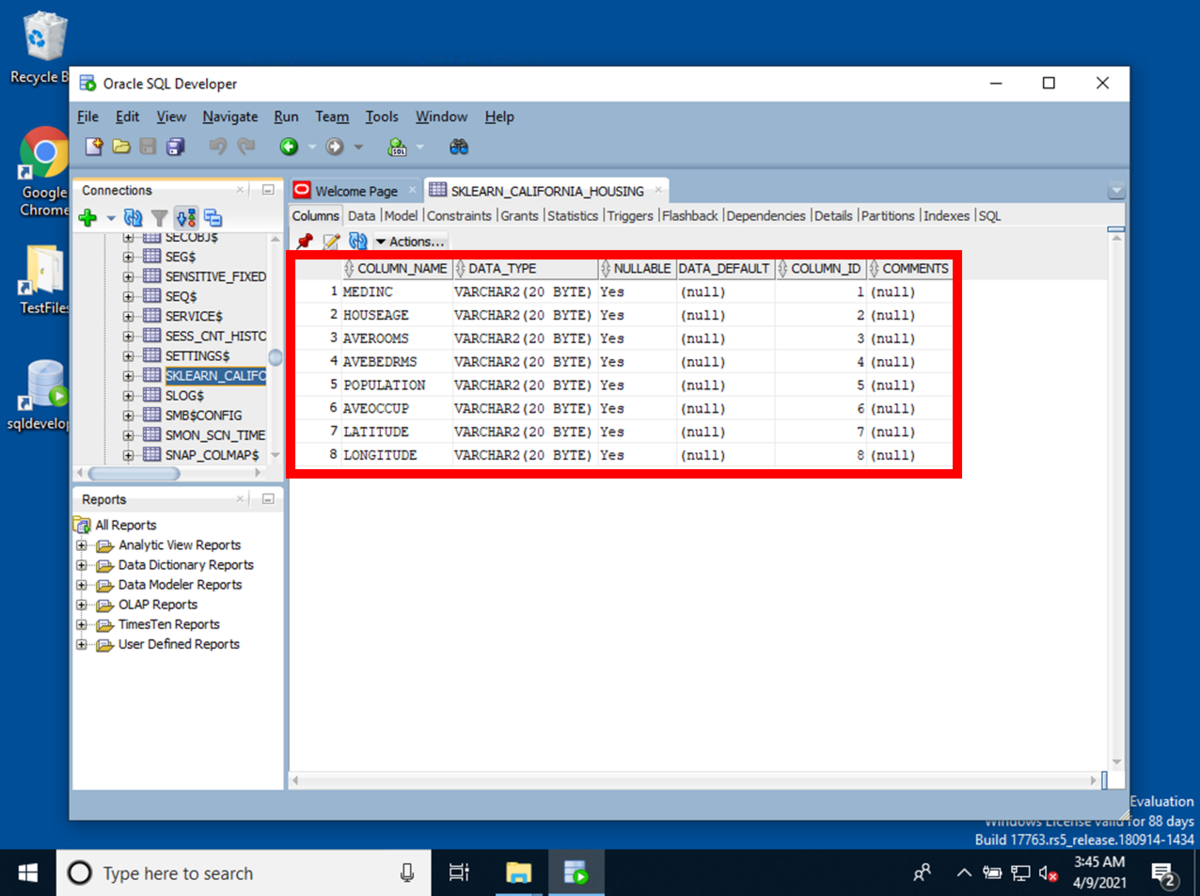Click the red pin Freeze View icon
This screenshot has height=896, width=1200.
(305, 241)
